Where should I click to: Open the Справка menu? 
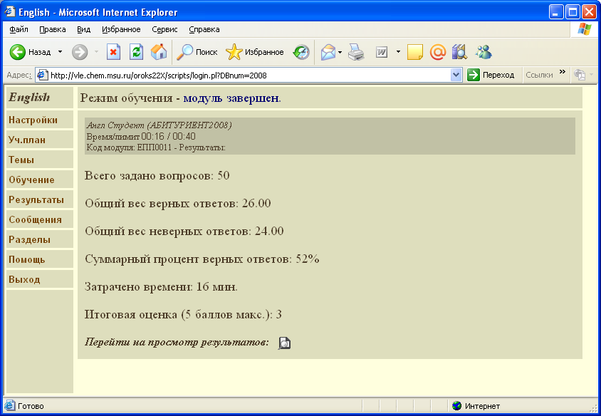point(204,30)
